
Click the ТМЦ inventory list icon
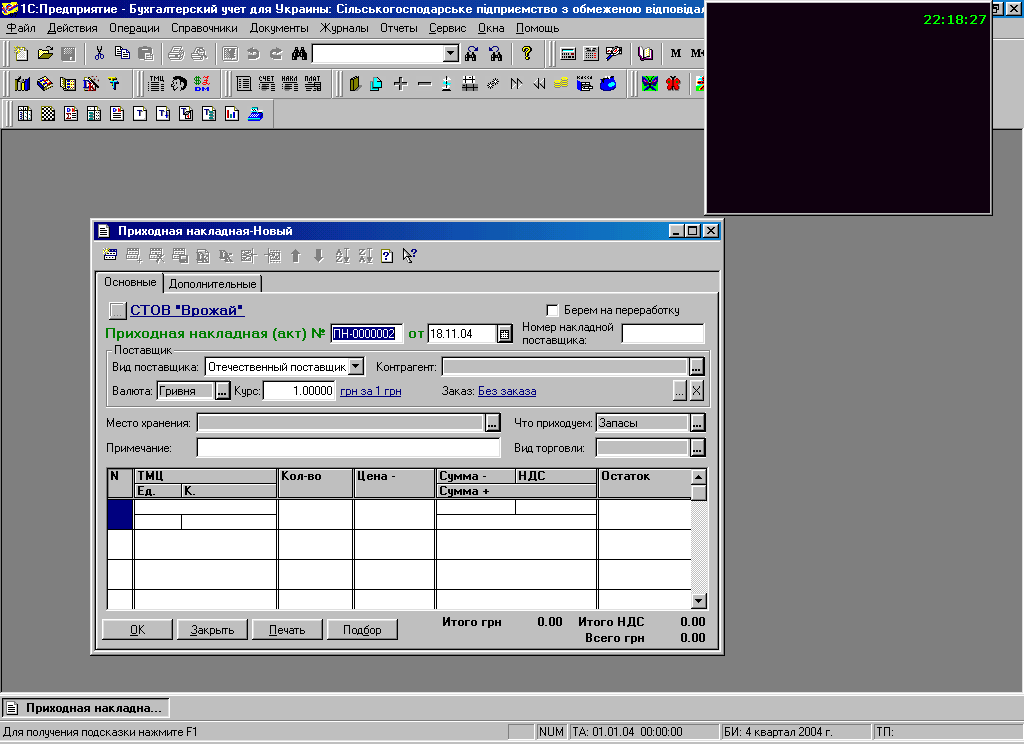click(157, 84)
